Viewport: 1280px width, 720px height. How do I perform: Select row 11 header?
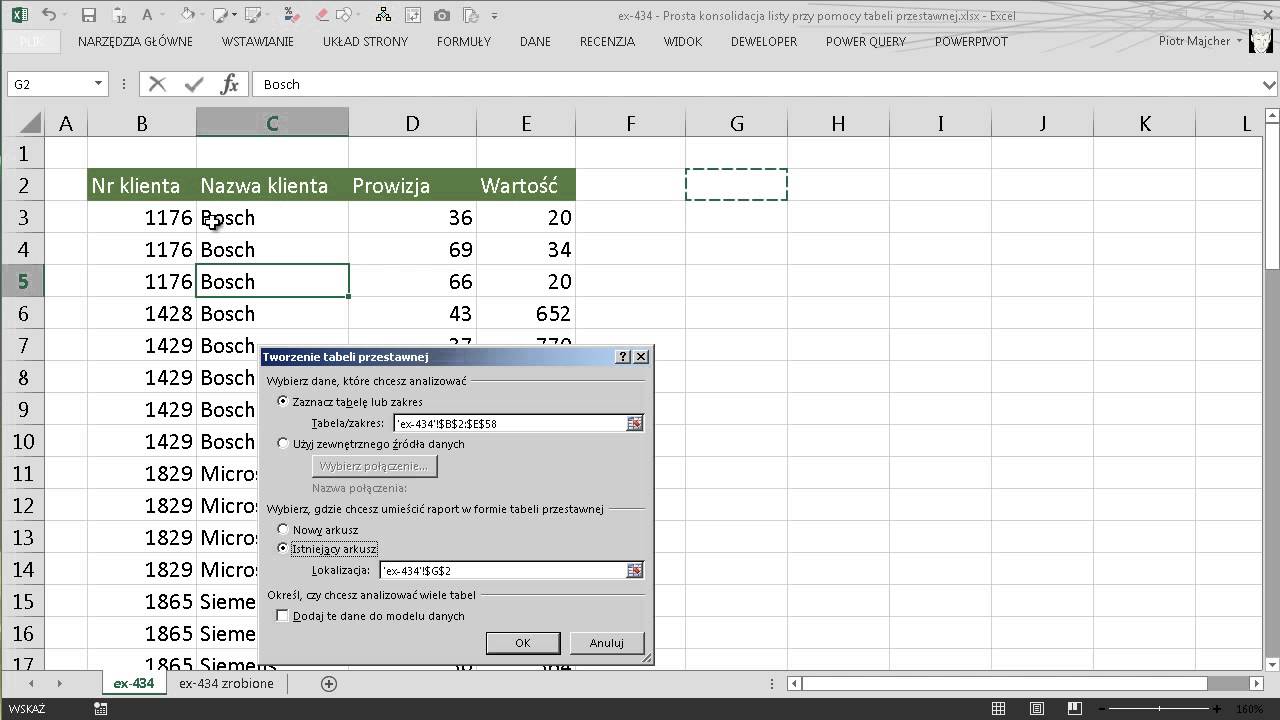(x=25, y=473)
